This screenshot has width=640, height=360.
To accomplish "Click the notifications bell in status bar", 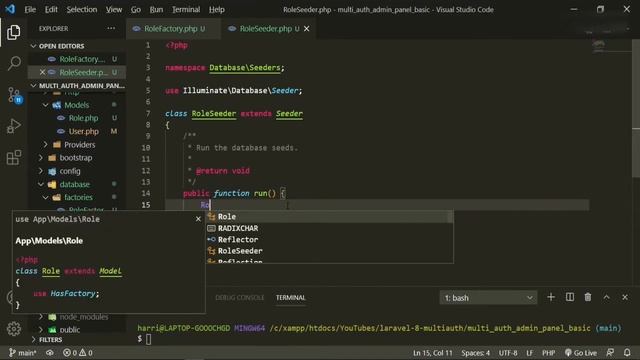I will 627,352.
